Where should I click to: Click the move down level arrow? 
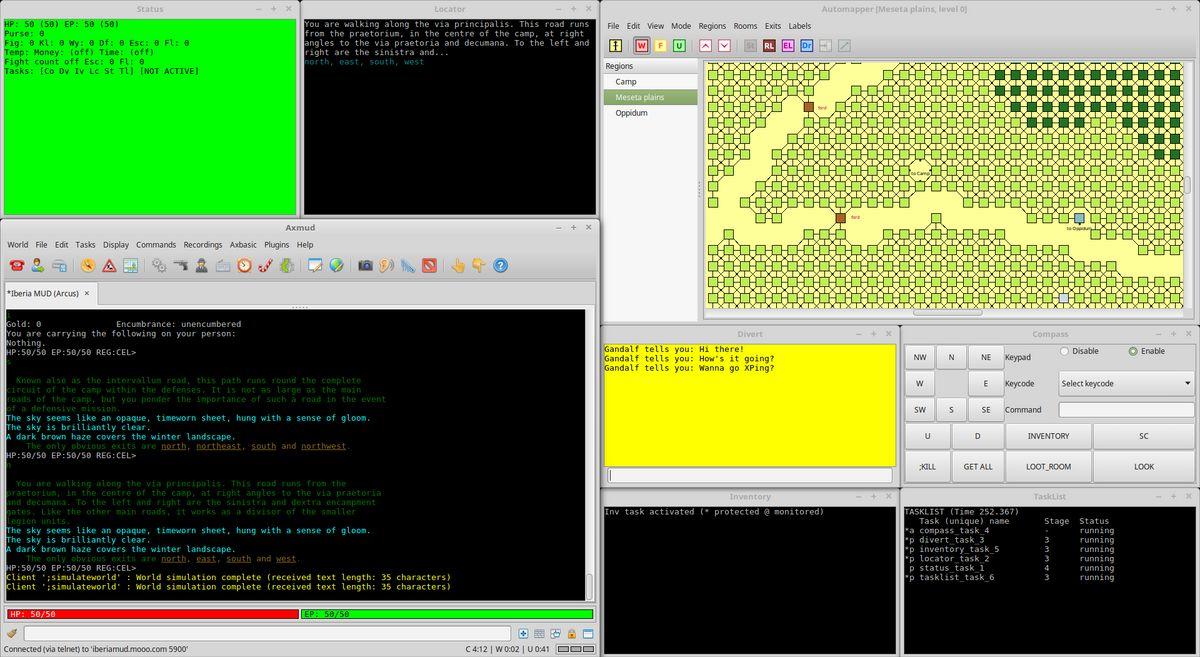725,45
